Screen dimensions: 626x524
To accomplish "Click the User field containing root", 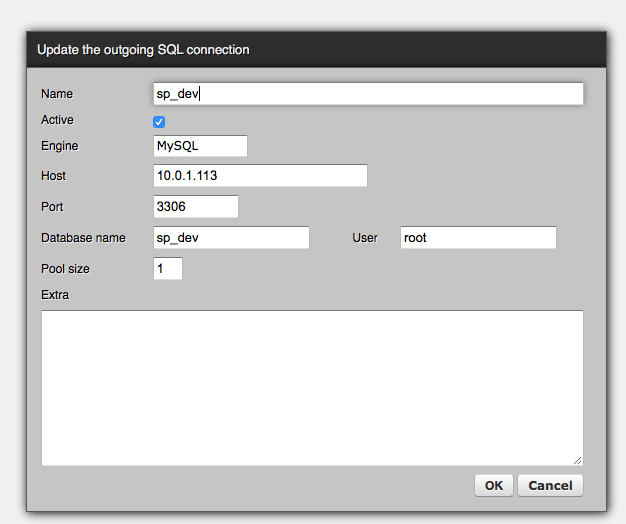I will pyautogui.click(x=477, y=238).
